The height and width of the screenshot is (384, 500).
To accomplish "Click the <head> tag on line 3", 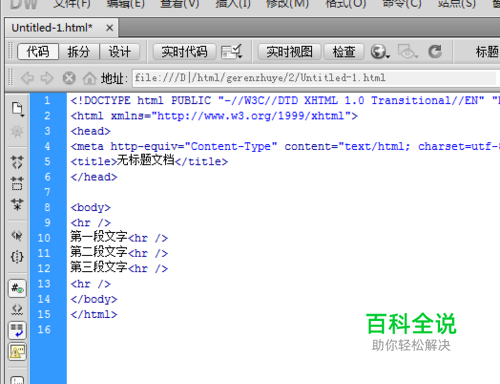I will [90, 131].
